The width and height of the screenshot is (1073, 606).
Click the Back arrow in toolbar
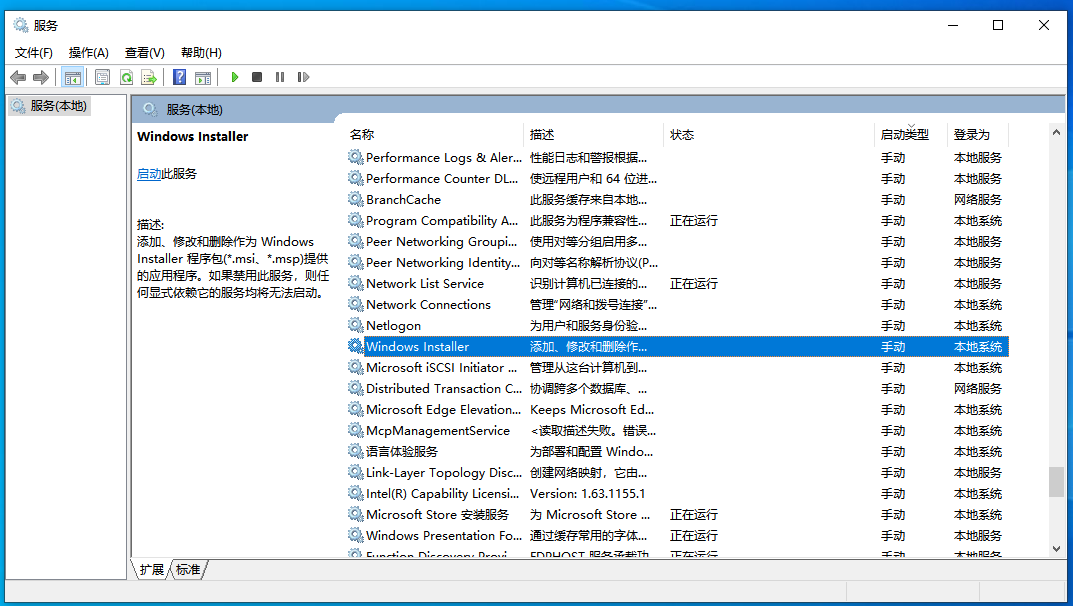18,77
